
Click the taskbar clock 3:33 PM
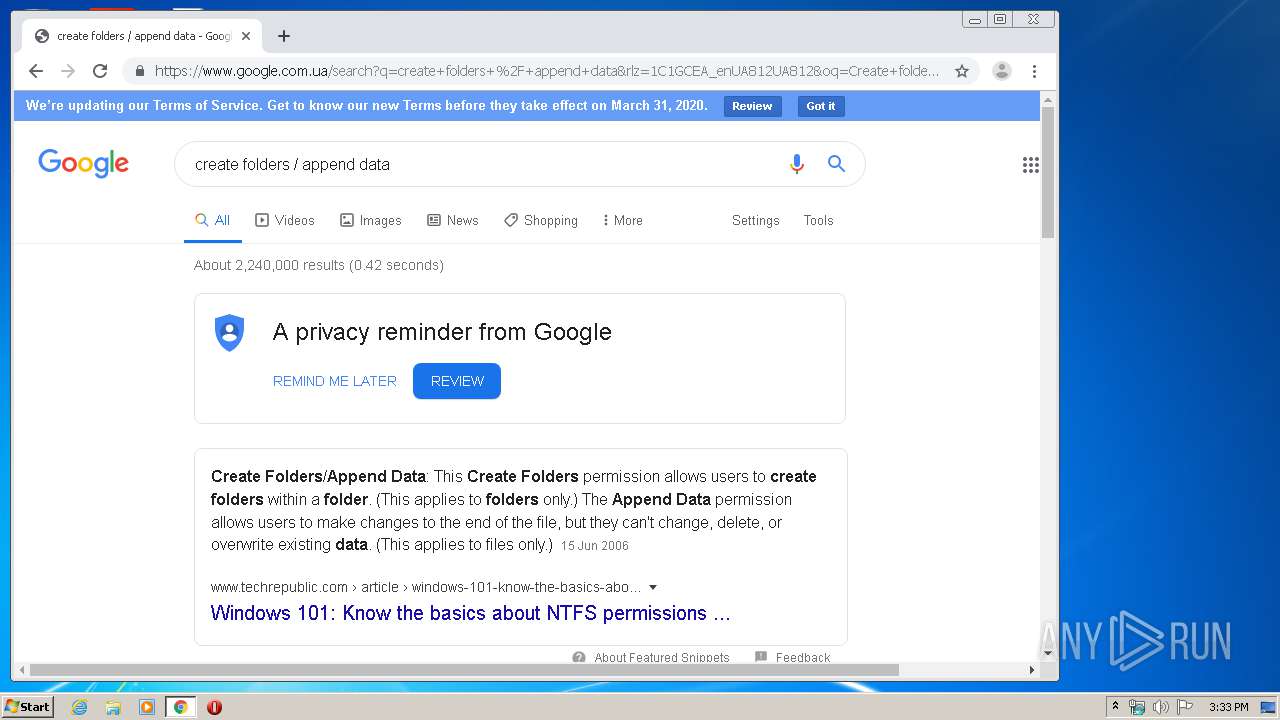tap(1228, 707)
